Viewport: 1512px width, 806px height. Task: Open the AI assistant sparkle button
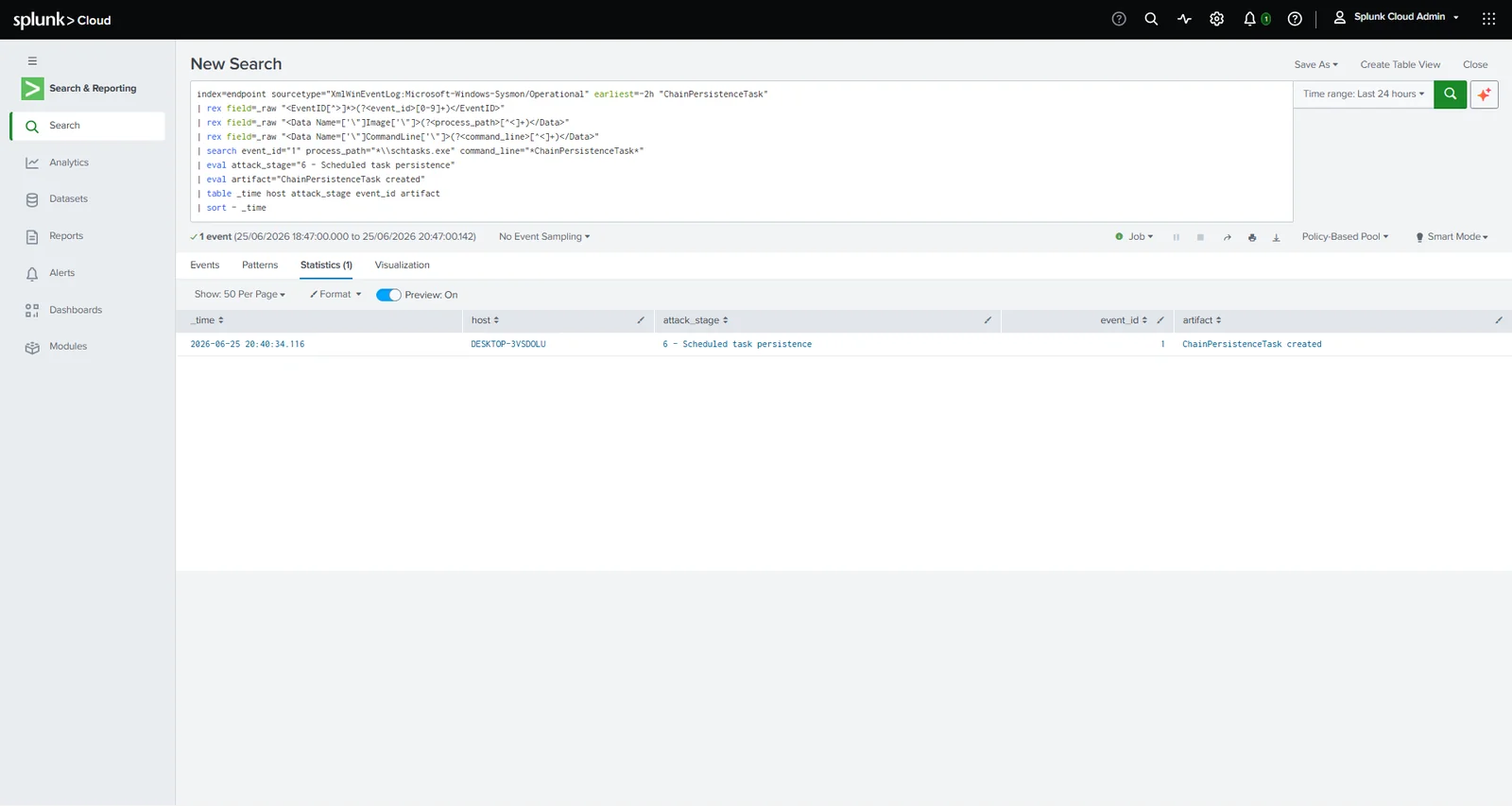click(x=1484, y=94)
